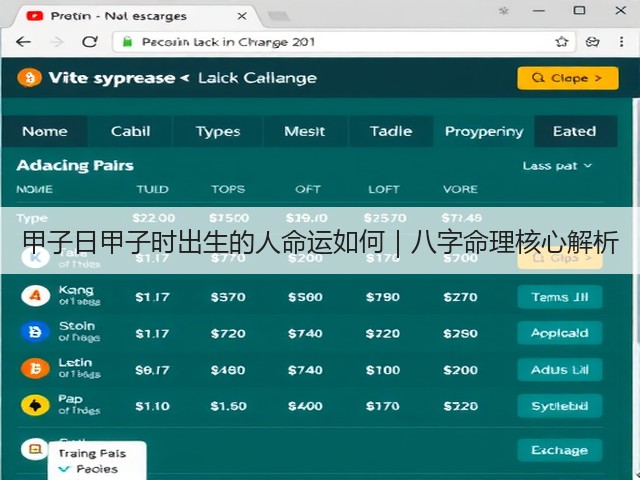Click the orange Vite syprease logo
Viewport: 640px width, 480px height.
point(29,78)
